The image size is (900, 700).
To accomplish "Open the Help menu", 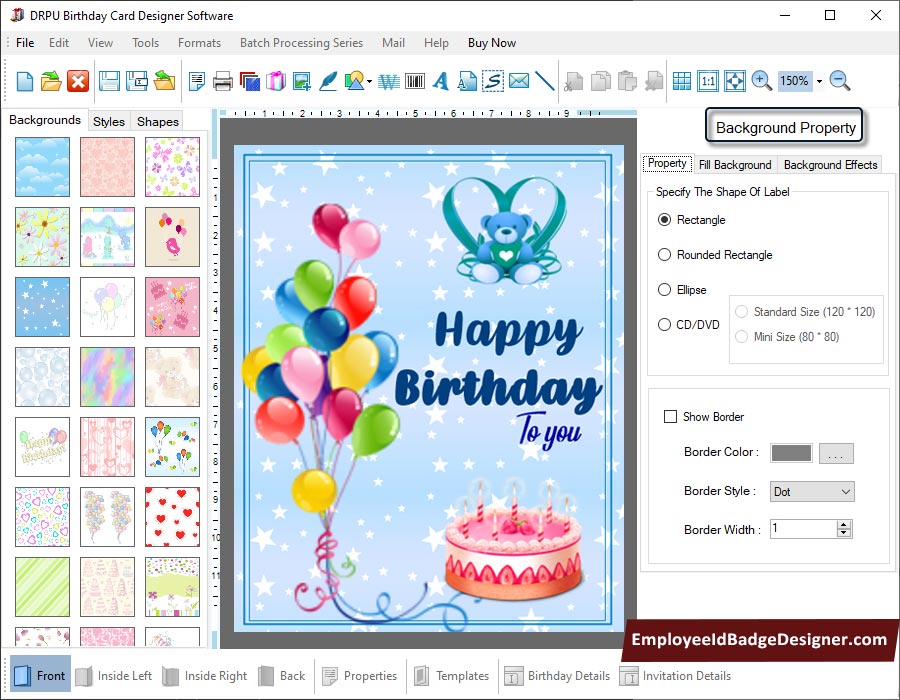I will point(436,42).
